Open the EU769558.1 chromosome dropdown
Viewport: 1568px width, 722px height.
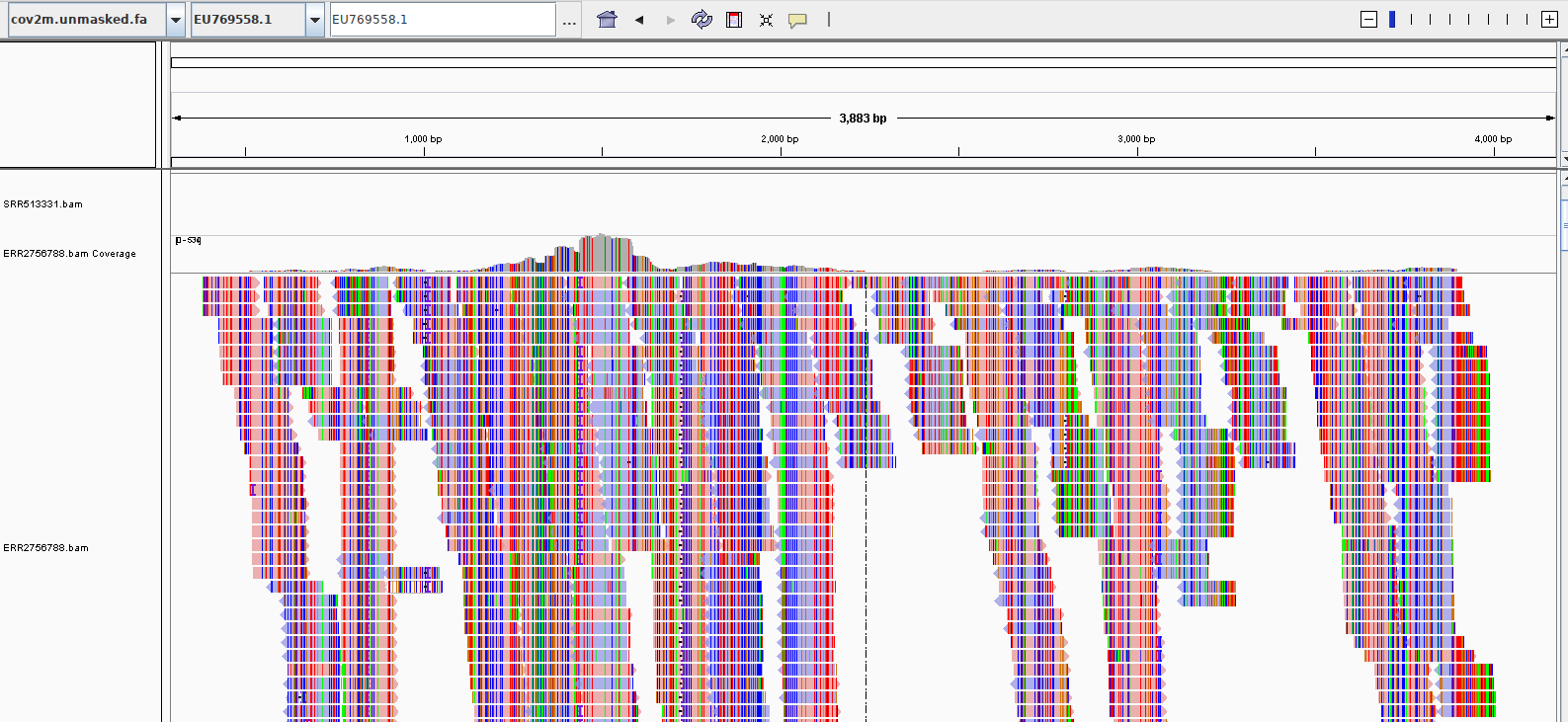click(x=257, y=20)
